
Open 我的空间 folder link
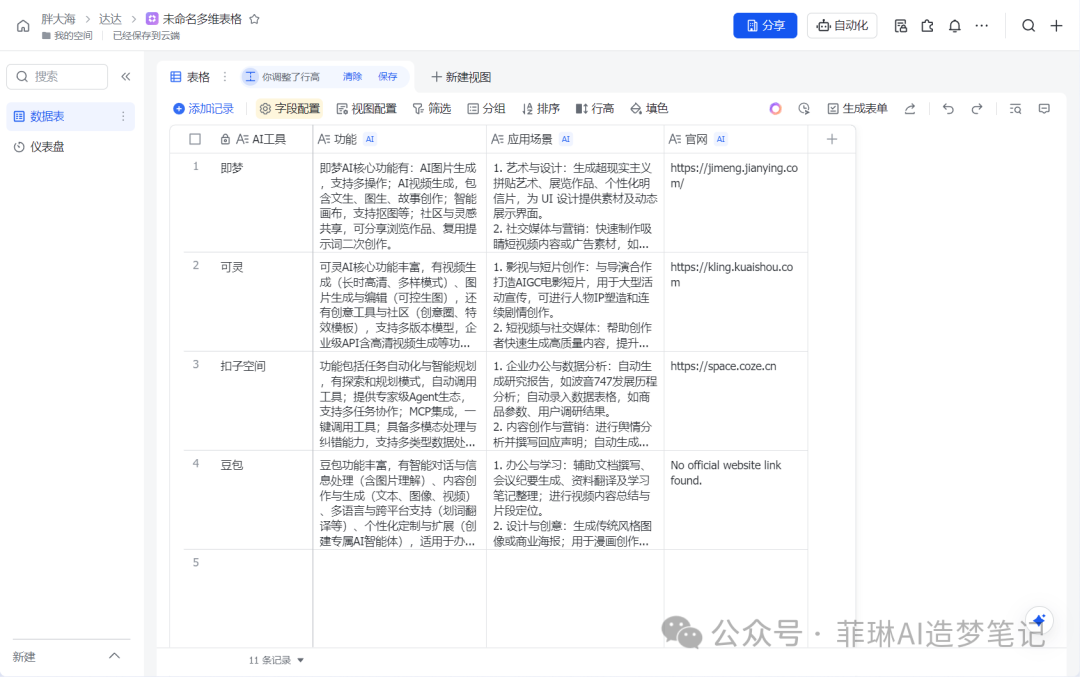coord(67,36)
